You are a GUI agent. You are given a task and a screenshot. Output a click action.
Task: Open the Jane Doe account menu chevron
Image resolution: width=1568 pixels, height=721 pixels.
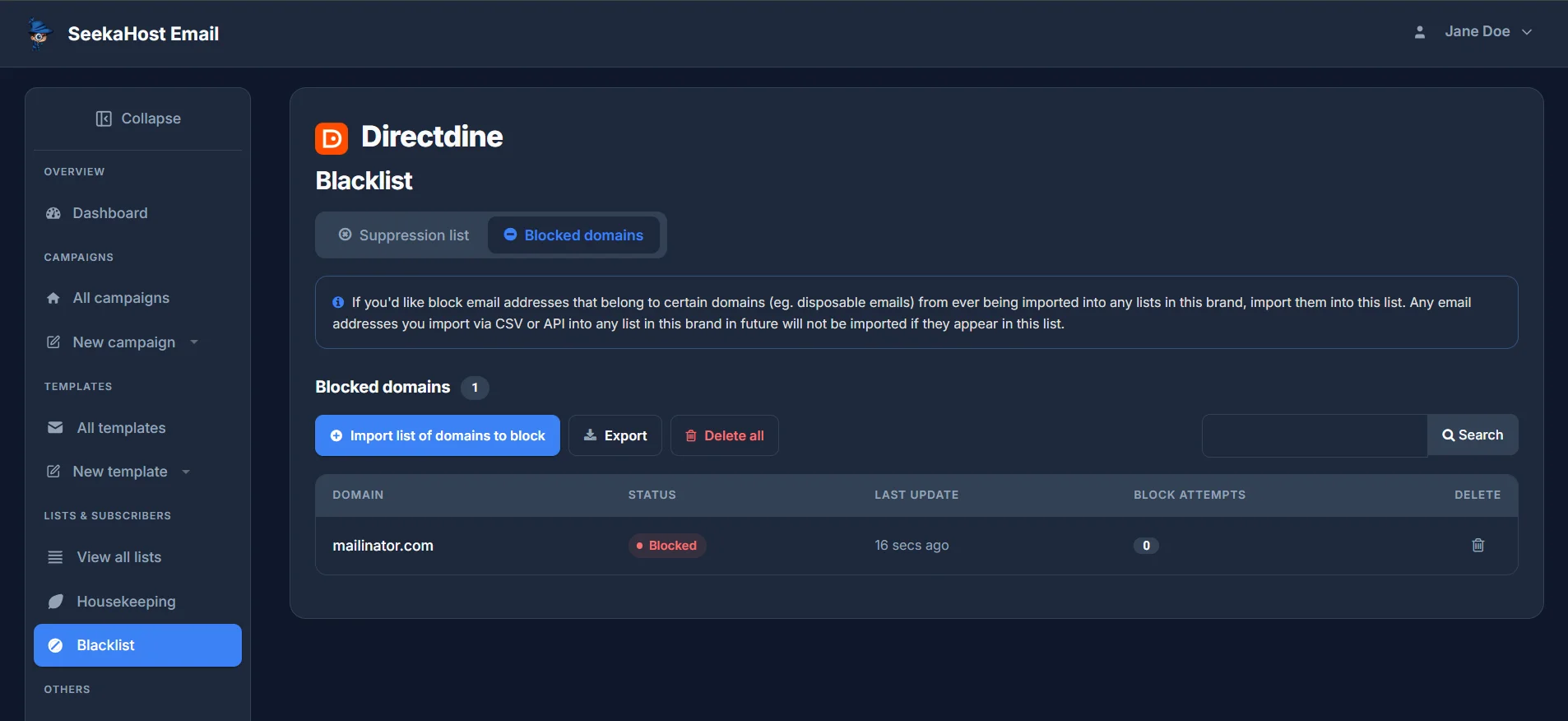tap(1527, 32)
